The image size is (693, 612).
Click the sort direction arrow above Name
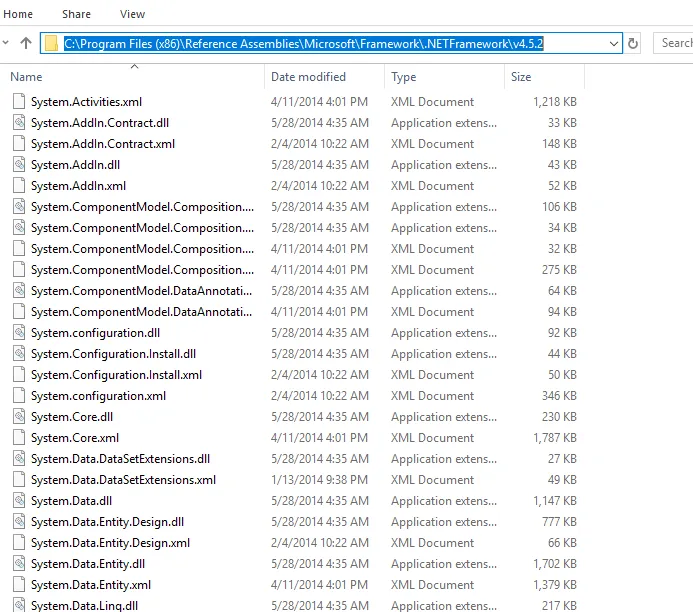click(x=135, y=66)
